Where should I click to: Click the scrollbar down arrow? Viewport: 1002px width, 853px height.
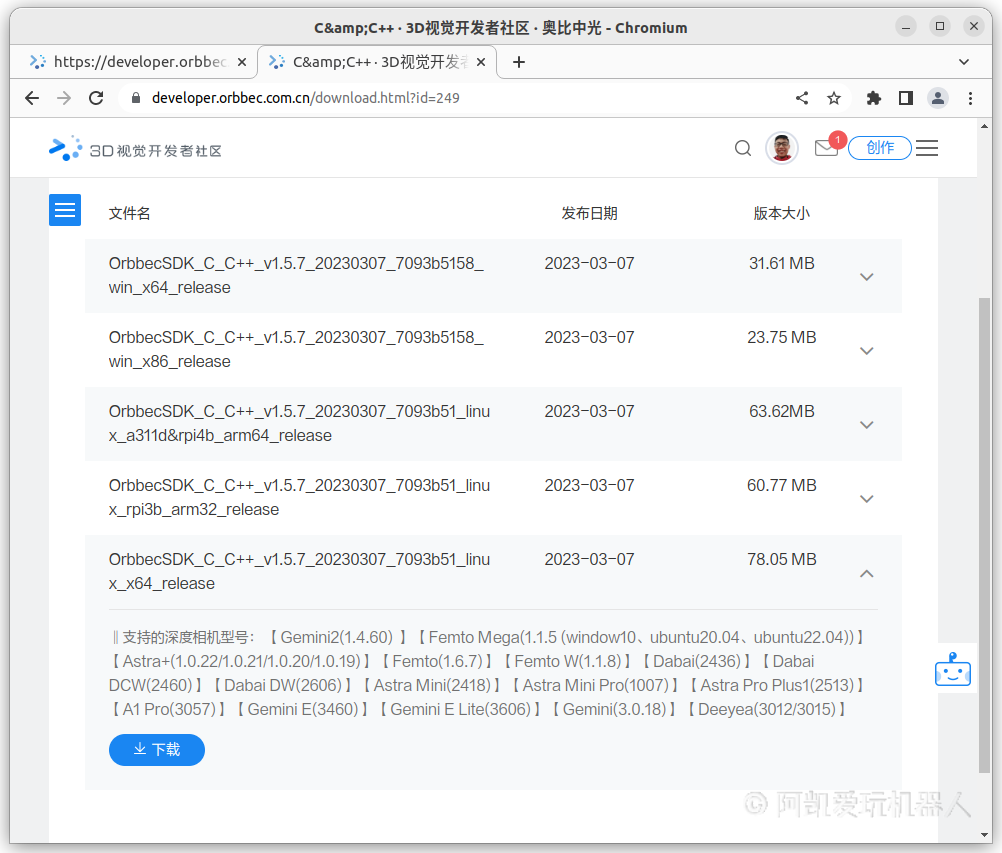point(984,834)
